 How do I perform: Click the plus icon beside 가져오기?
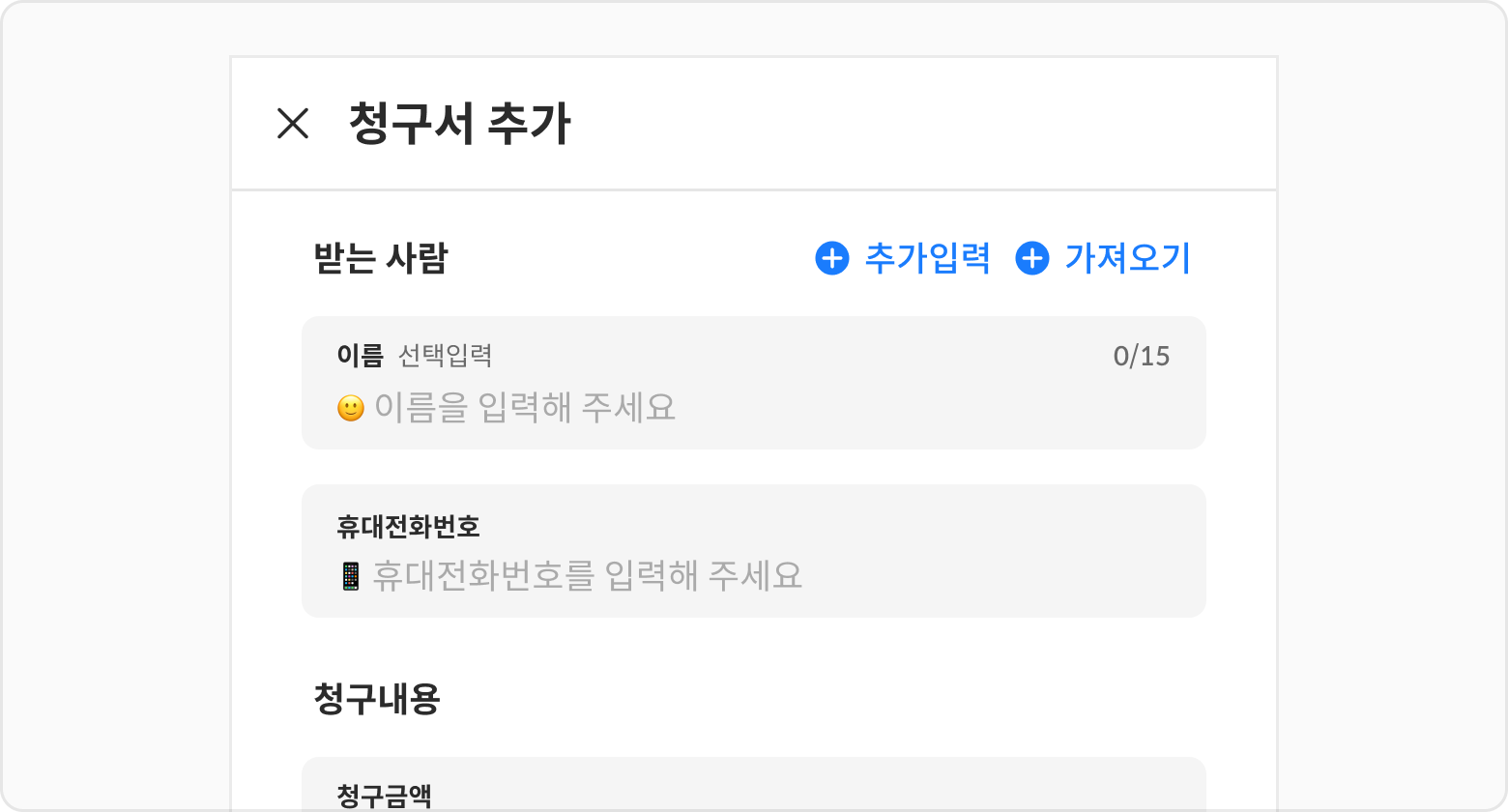pyautogui.click(x=1032, y=258)
